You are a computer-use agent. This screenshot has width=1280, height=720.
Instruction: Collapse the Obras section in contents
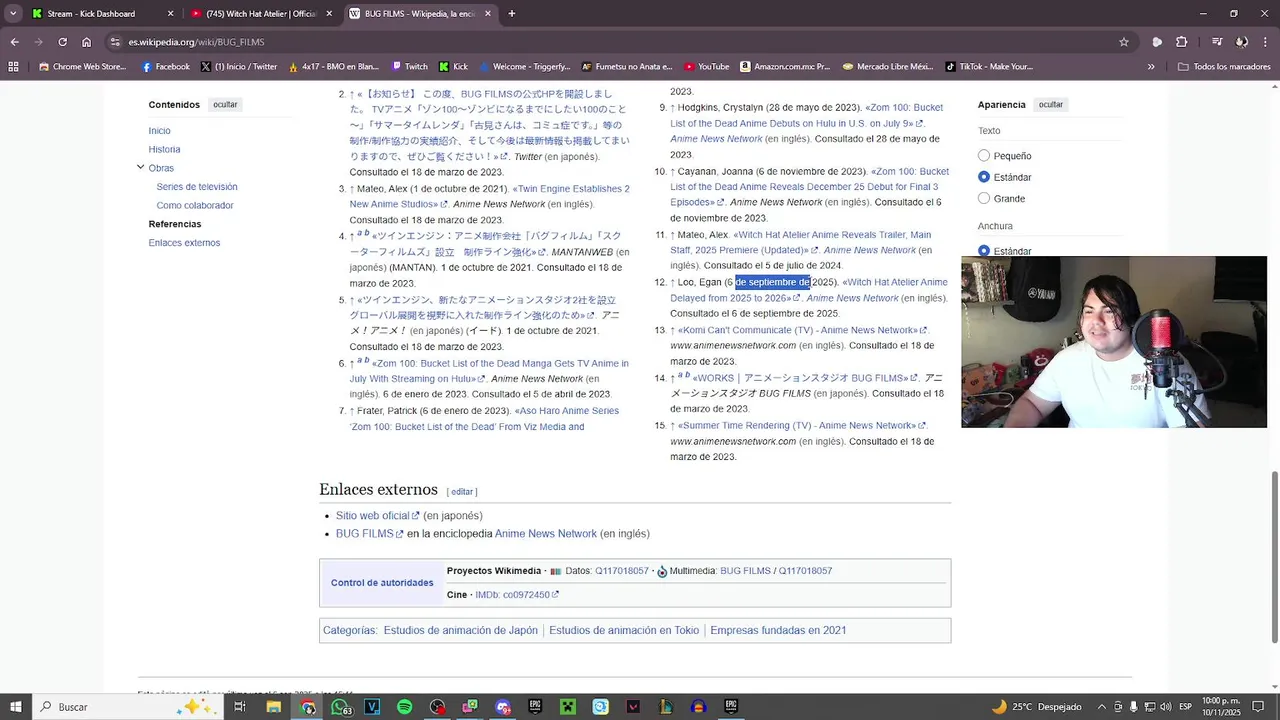tap(140, 167)
